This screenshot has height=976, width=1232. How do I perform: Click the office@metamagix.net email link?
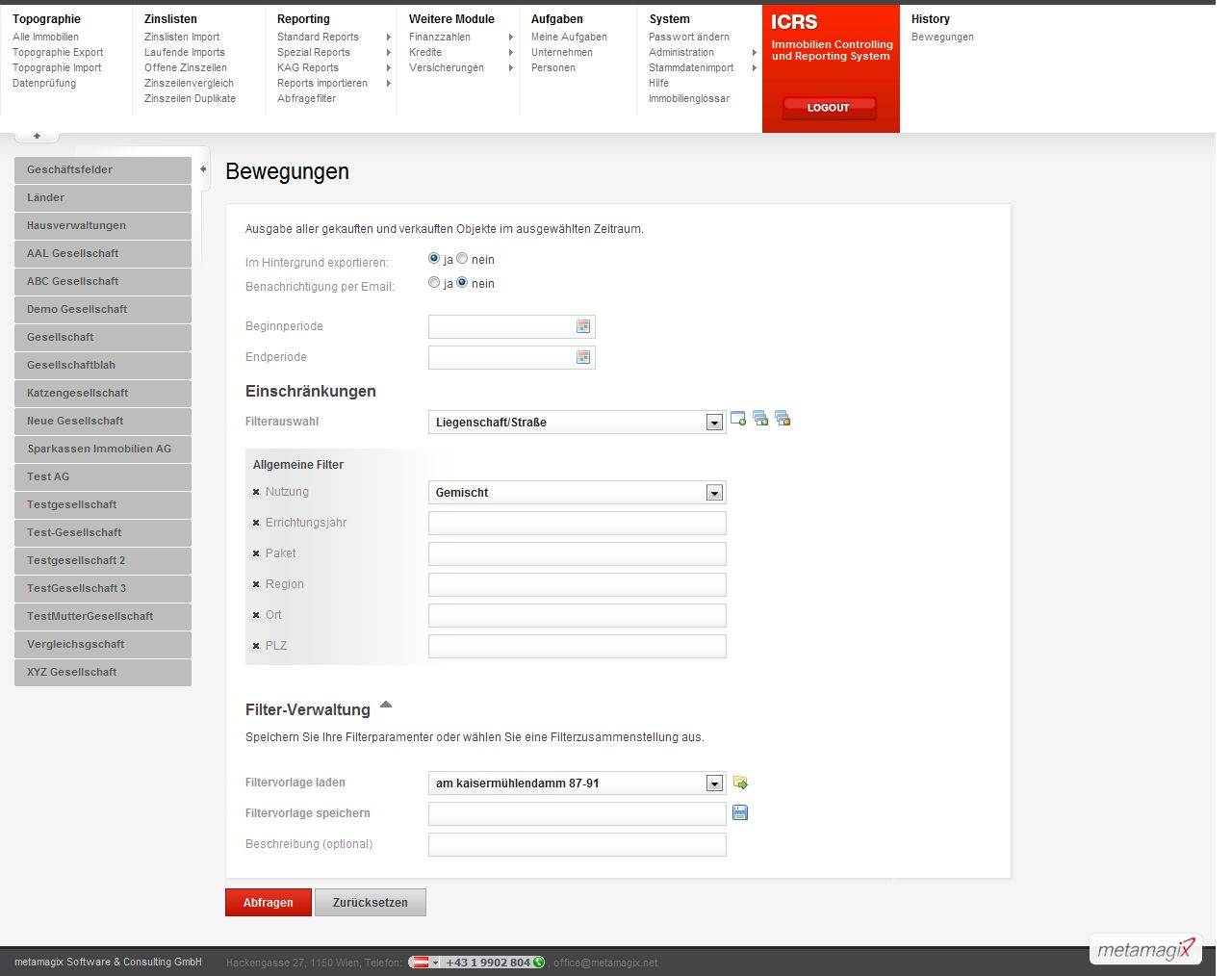click(605, 963)
